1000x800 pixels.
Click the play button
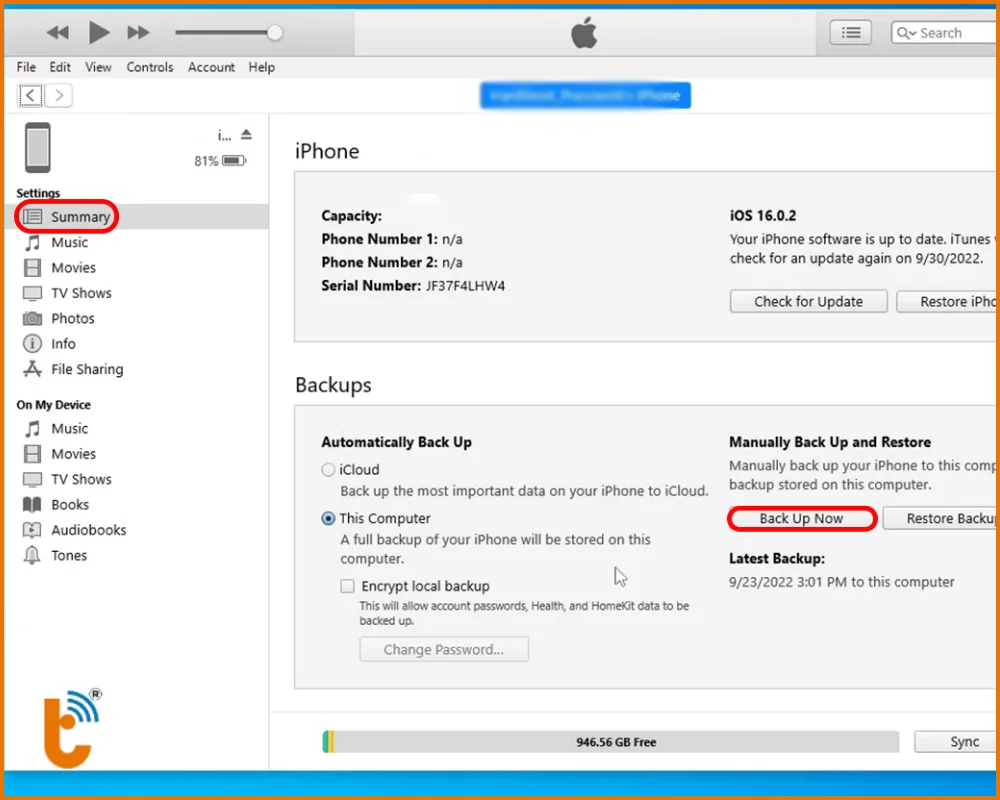pyautogui.click(x=99, y=32)
